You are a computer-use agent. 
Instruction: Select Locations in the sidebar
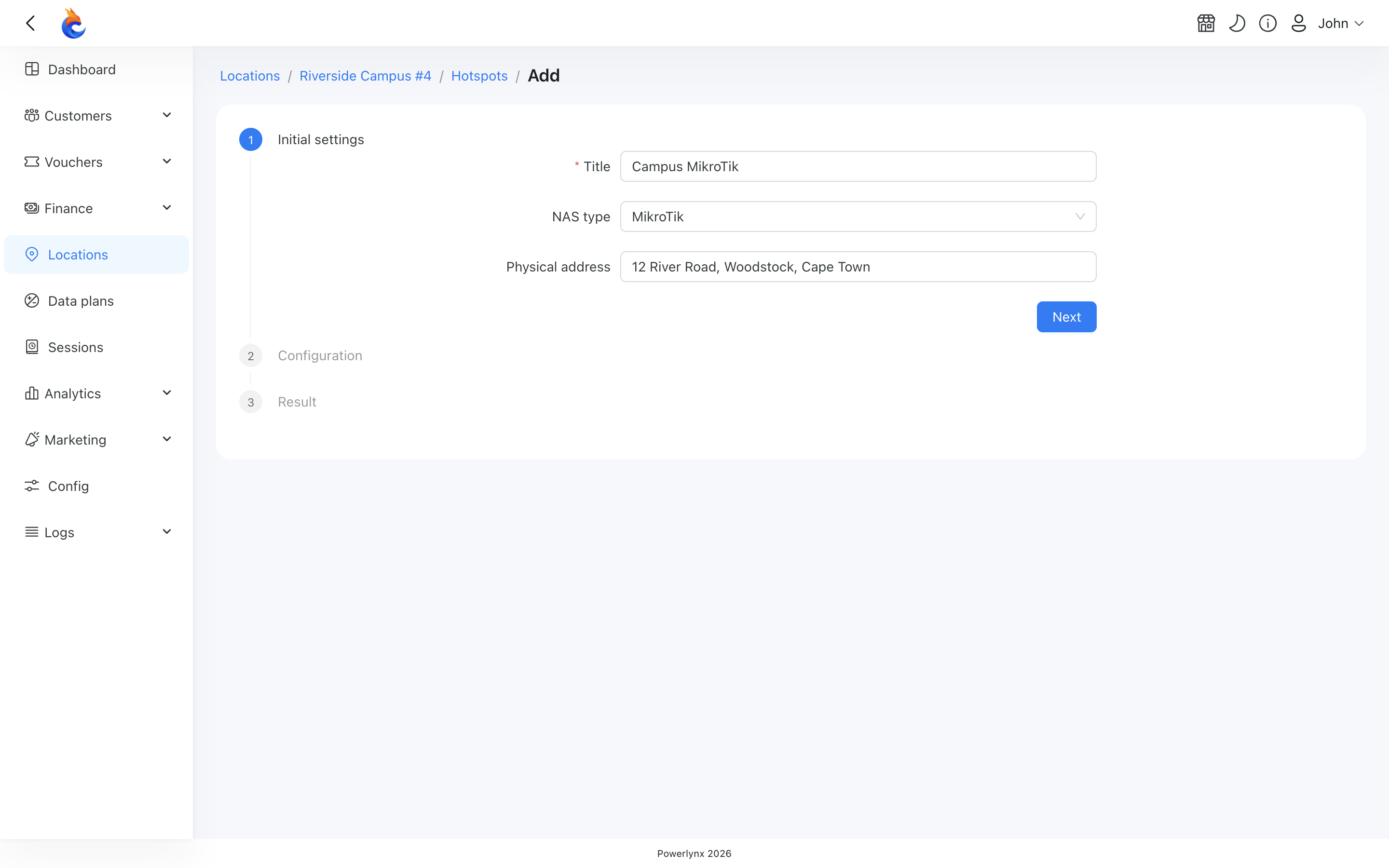(96, 254)
